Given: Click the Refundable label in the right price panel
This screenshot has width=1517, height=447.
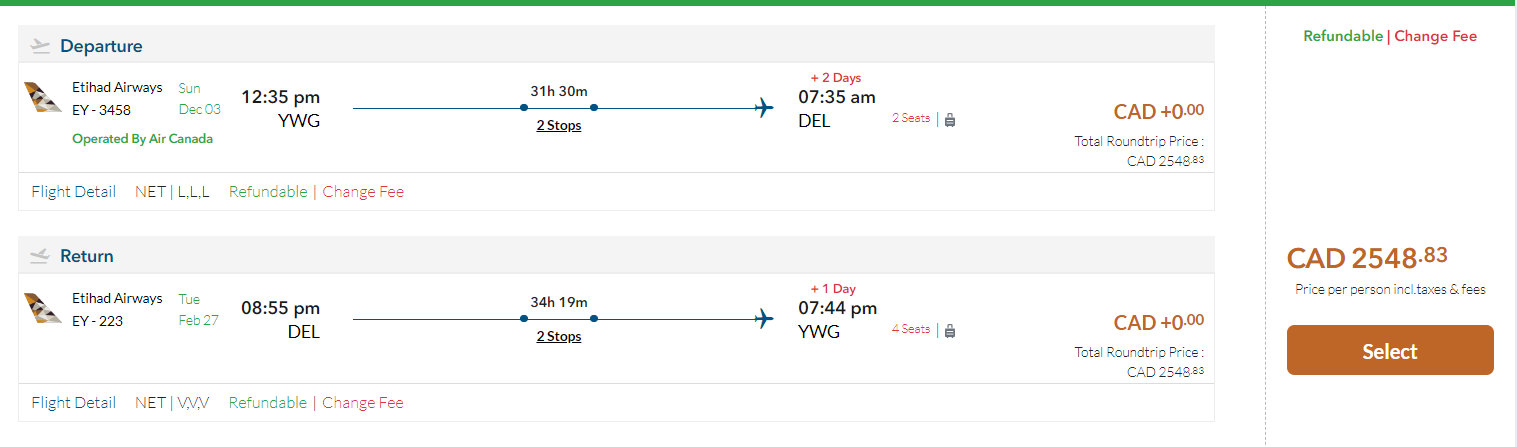Looking at the screenshot, I should [1343, 36].
